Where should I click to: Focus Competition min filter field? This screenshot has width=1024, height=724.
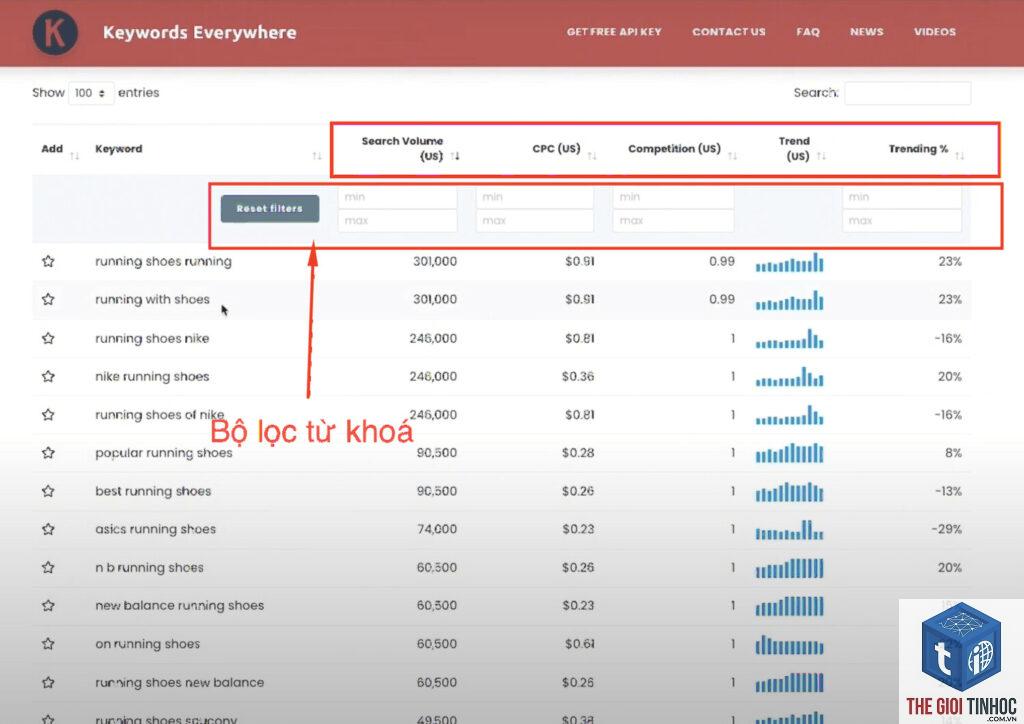(673, 197)
